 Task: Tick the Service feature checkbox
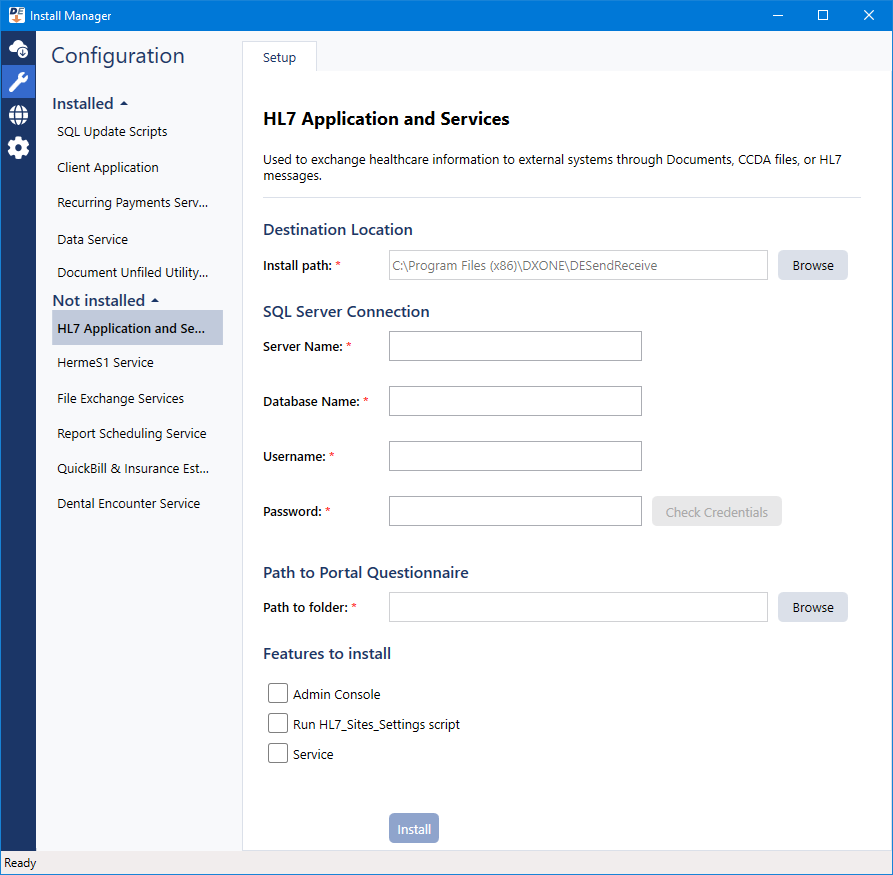pyautogui.click(x=278, y=754)
